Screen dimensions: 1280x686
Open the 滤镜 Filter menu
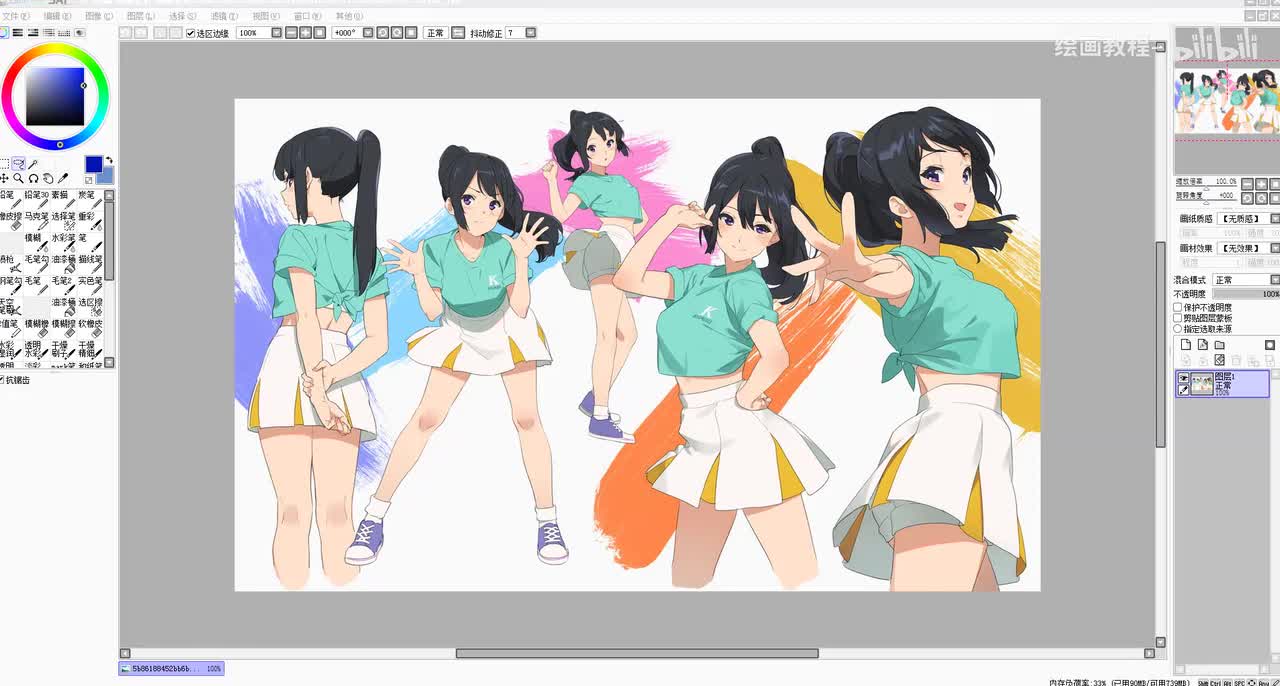click(224, 16)
